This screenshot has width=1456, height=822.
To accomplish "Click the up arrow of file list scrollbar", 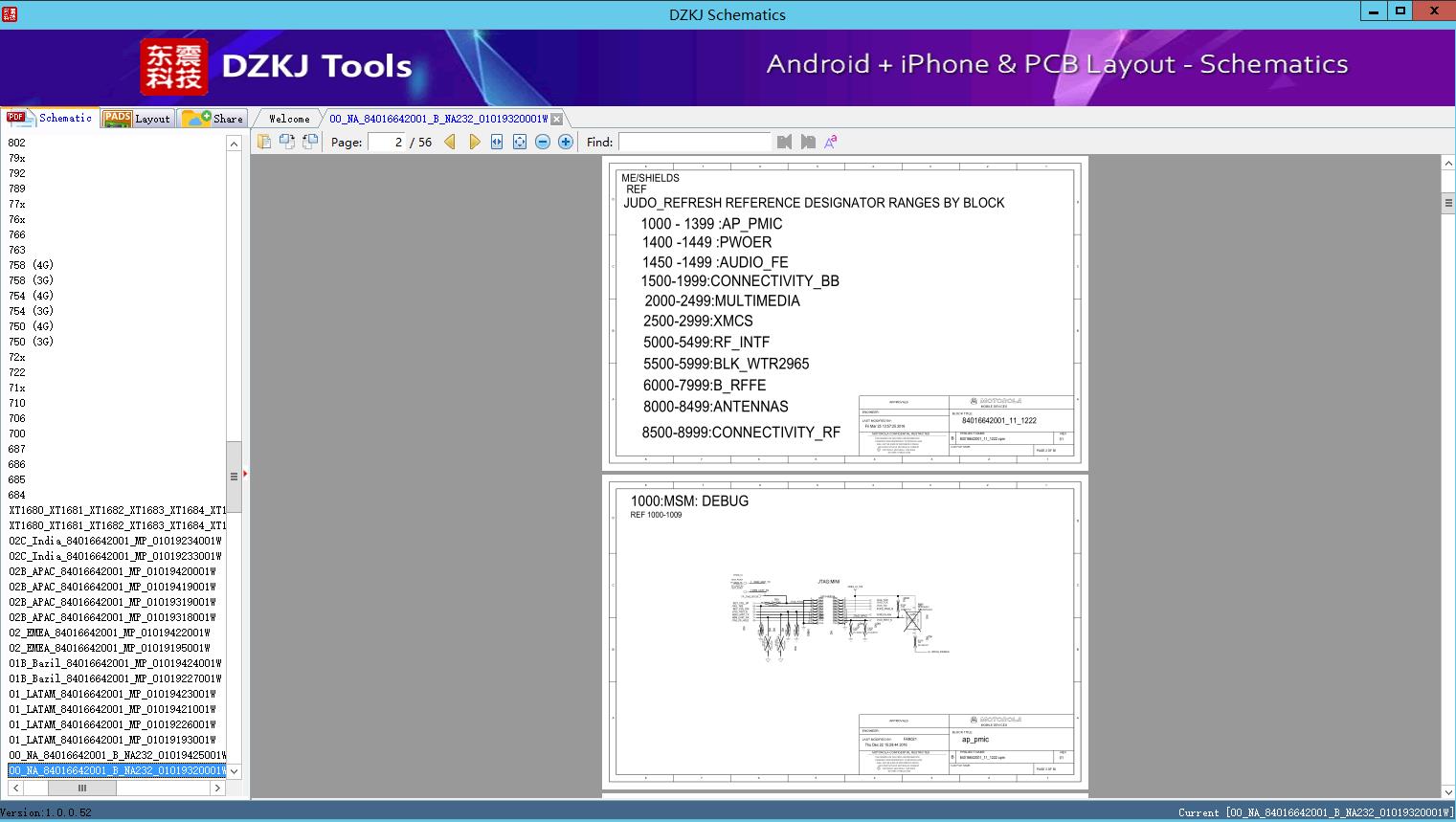I will 234,144.
